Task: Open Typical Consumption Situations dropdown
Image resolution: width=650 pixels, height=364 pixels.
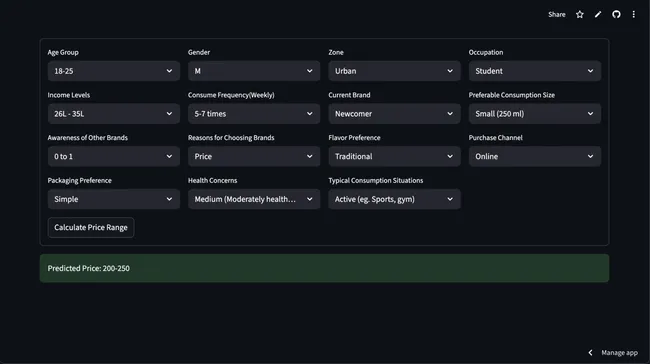Action: (x=394, y=199)
